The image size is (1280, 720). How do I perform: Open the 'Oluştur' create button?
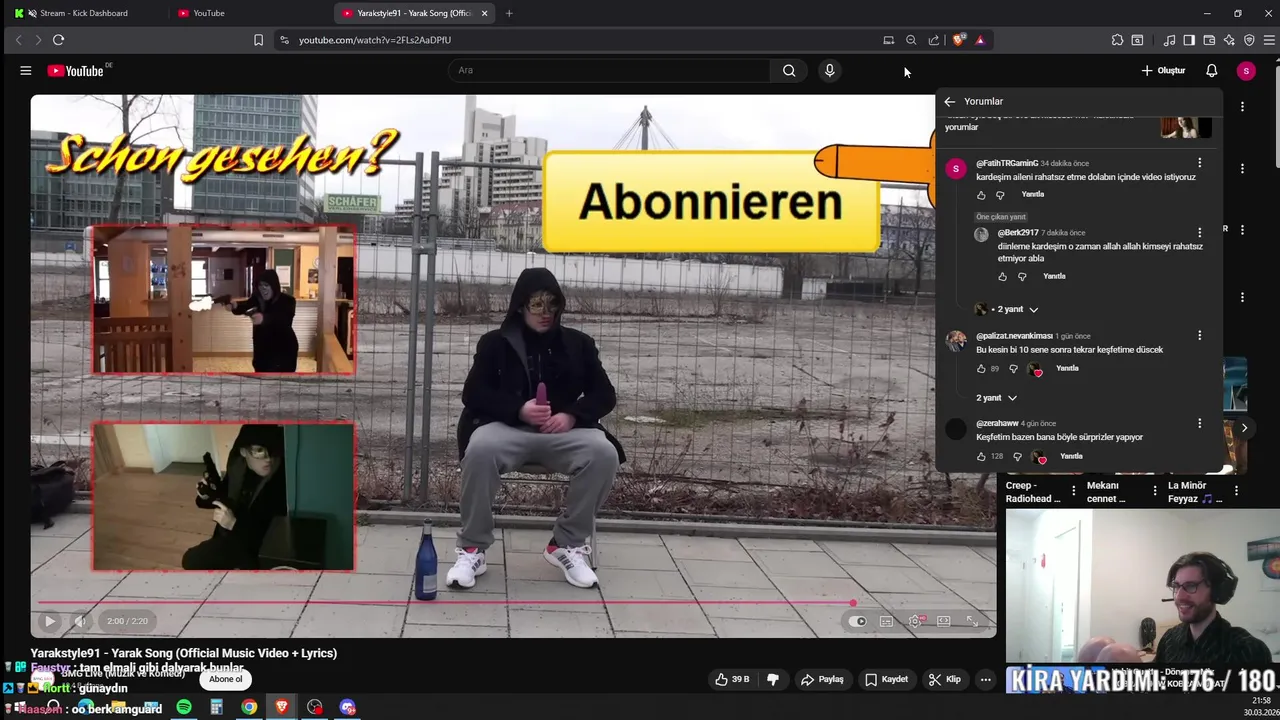pyautogui.click(x=1163, y=70)
